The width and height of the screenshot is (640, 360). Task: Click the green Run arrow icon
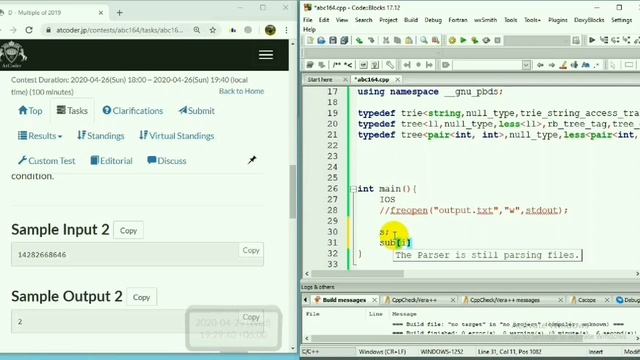coord(463,40)
